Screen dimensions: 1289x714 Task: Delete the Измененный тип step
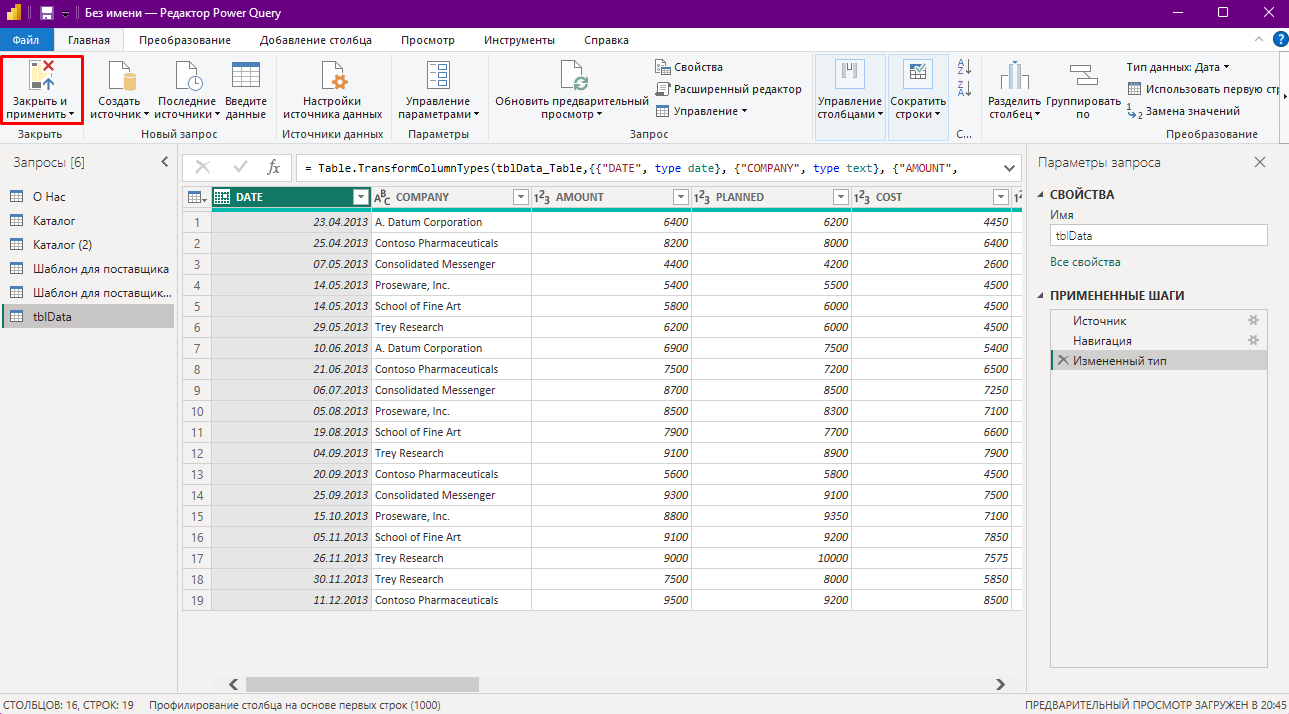click(x=1062, y=361)
